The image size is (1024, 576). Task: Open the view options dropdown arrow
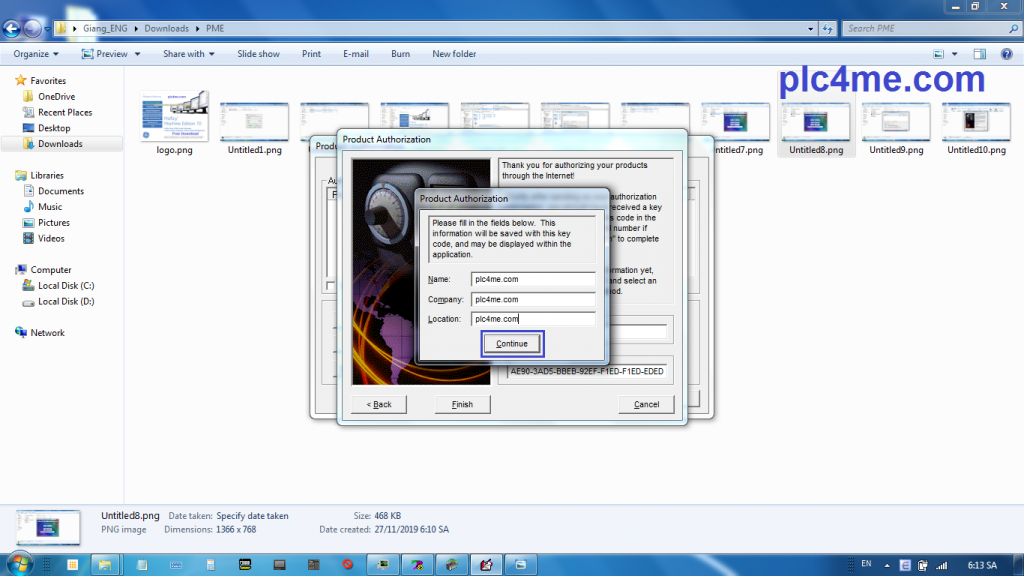click(954, 54)
